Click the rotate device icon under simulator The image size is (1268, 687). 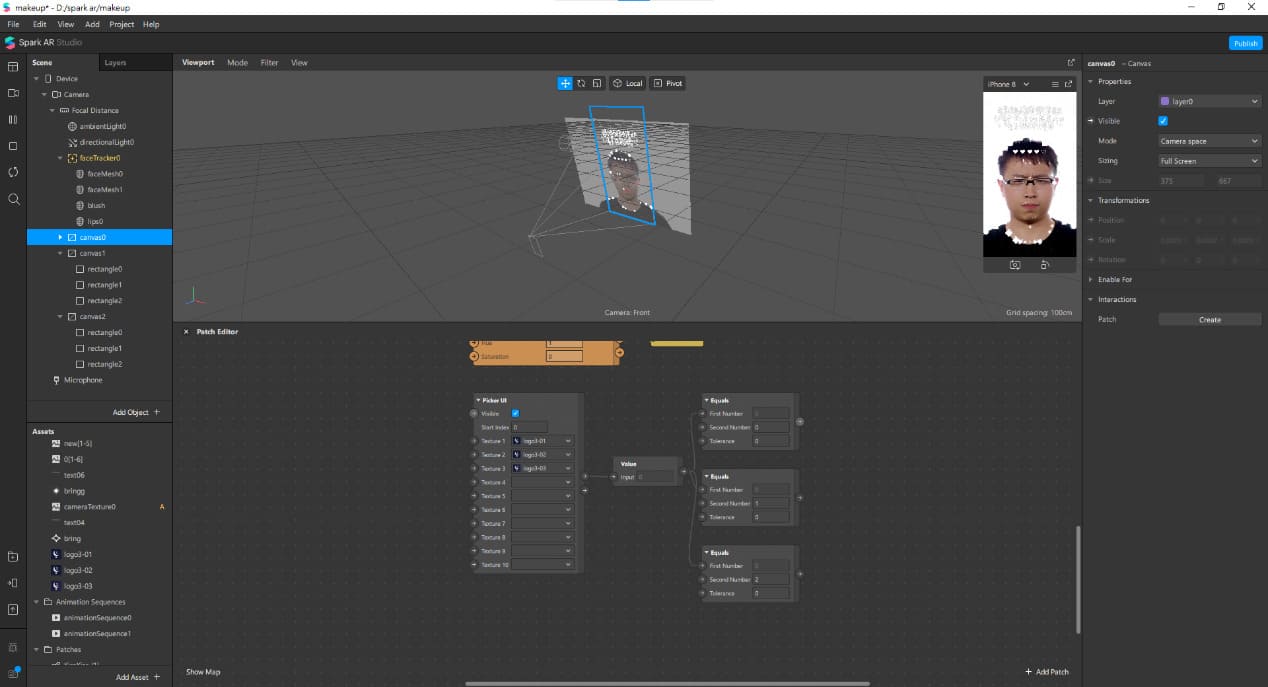click(x=1044, y=265)
